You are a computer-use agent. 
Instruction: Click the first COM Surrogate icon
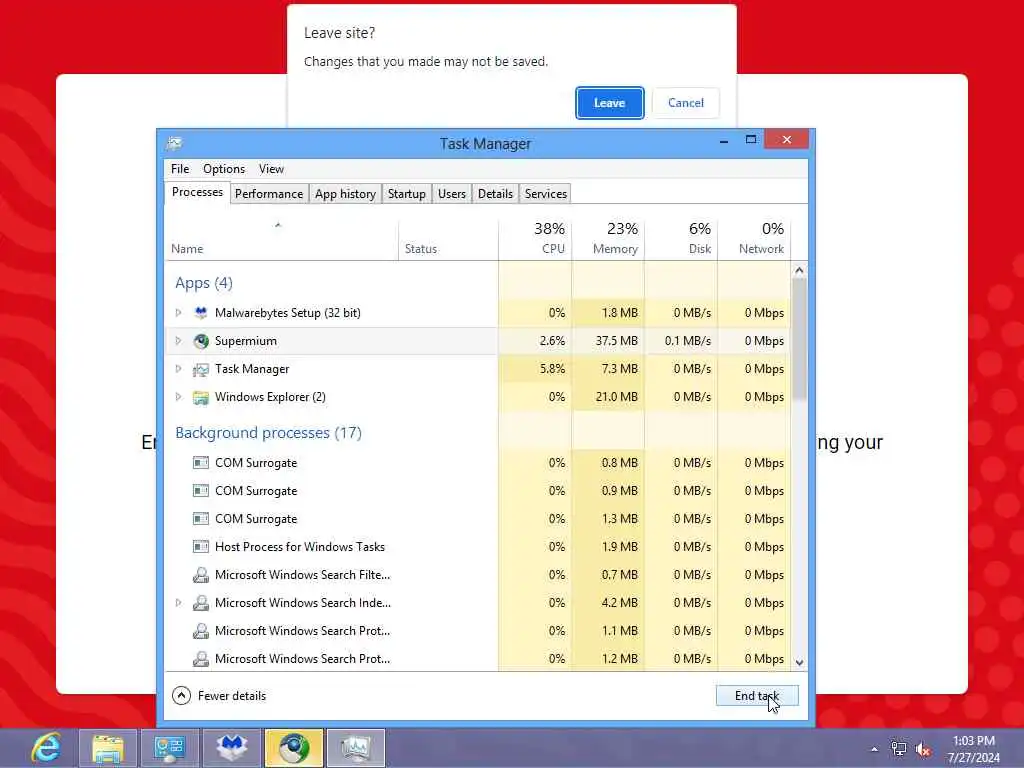[x=201, y=463]
